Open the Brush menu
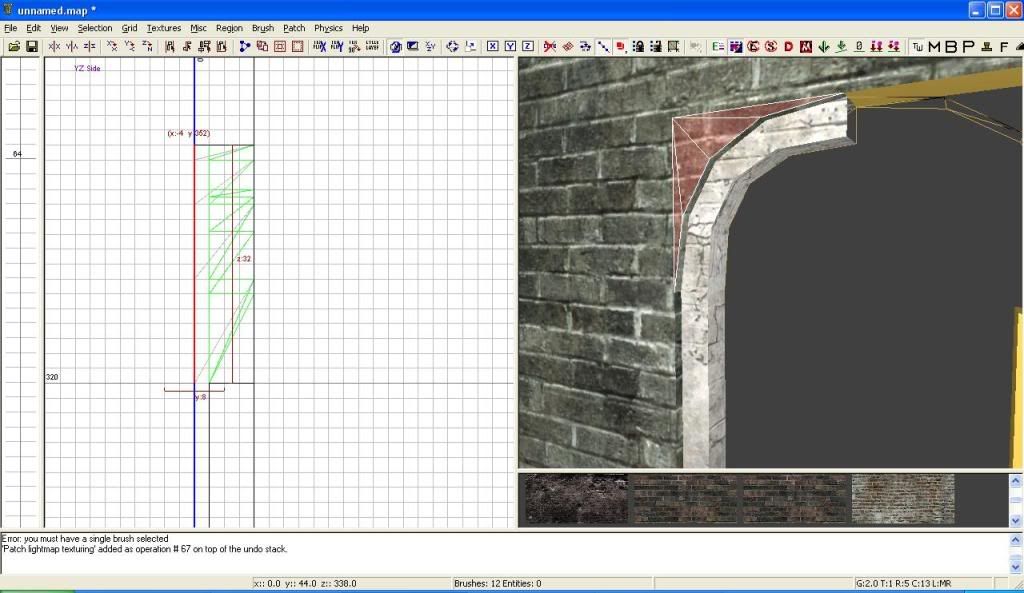This screenshot has height=593, width=1024. [262, 28]
